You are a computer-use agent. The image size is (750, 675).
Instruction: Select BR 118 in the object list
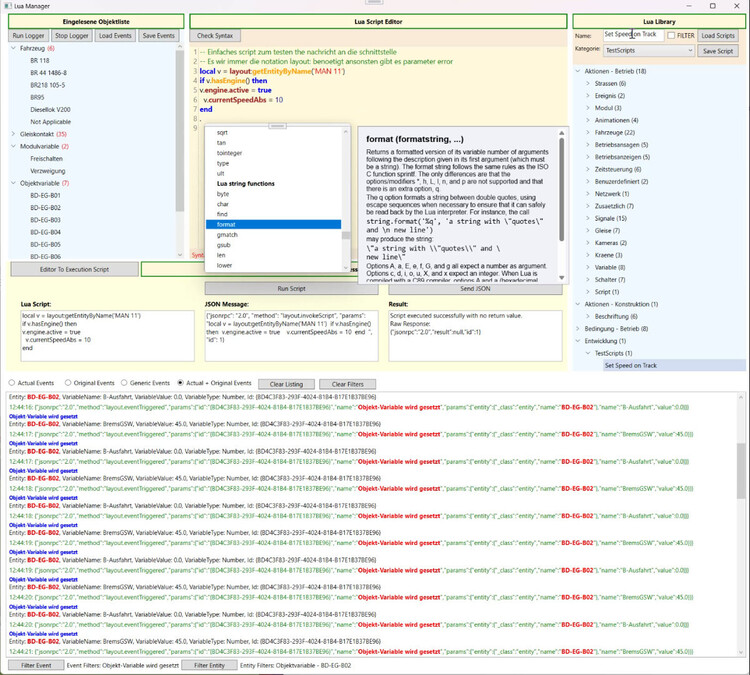coord(40,61)
